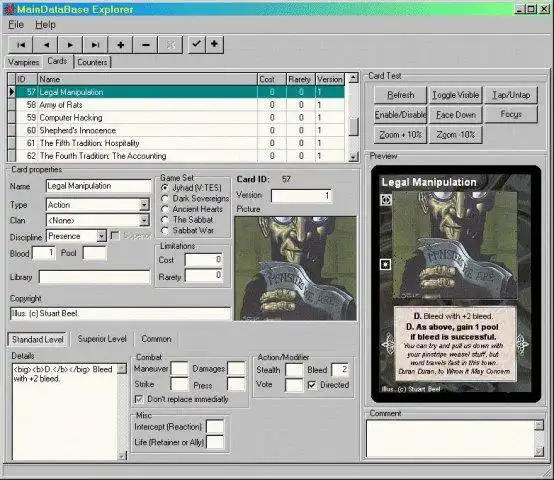Click the Library input field
Image resolution: width=554 pixels, height=480 pixels.
pyautogui.click(x=94, y=277)
